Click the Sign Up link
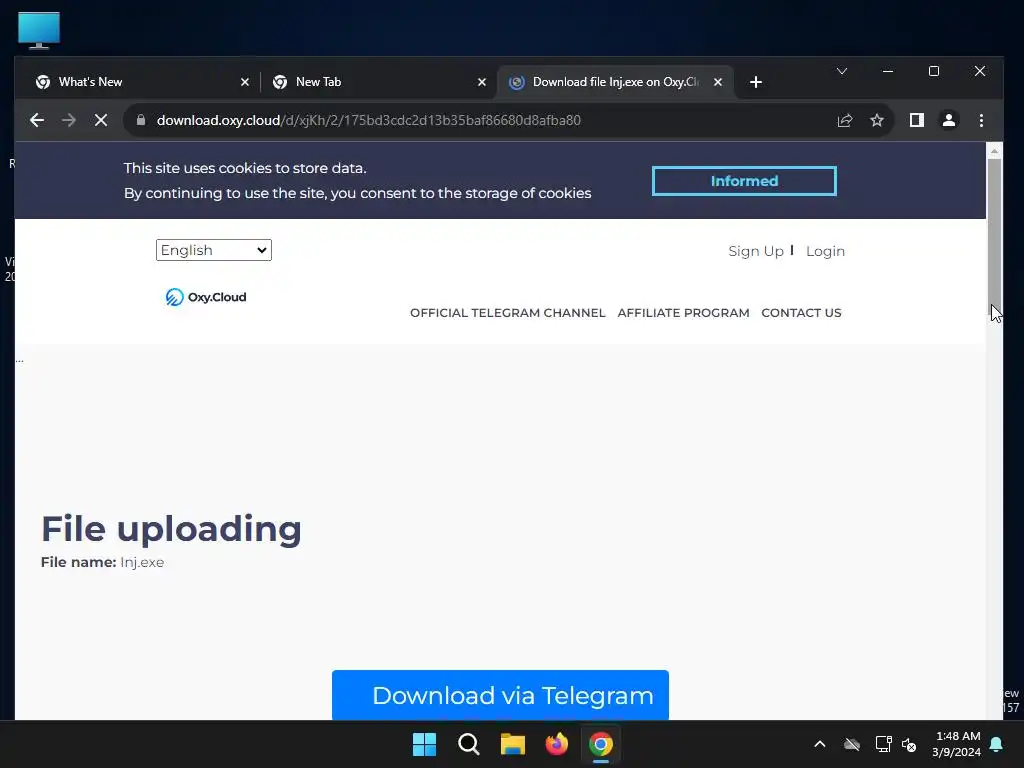This screenshot has height=768, width=1024. (x=756, y=251)
